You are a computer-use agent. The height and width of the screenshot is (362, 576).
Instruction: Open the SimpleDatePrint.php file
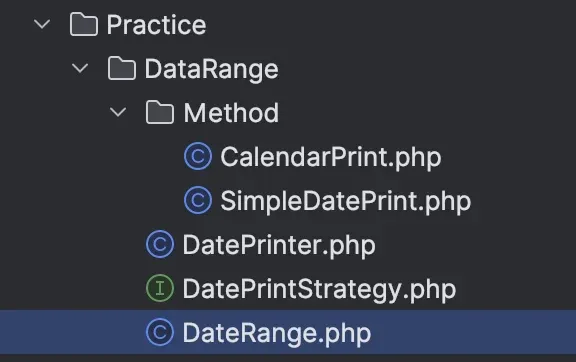[346, 202]
